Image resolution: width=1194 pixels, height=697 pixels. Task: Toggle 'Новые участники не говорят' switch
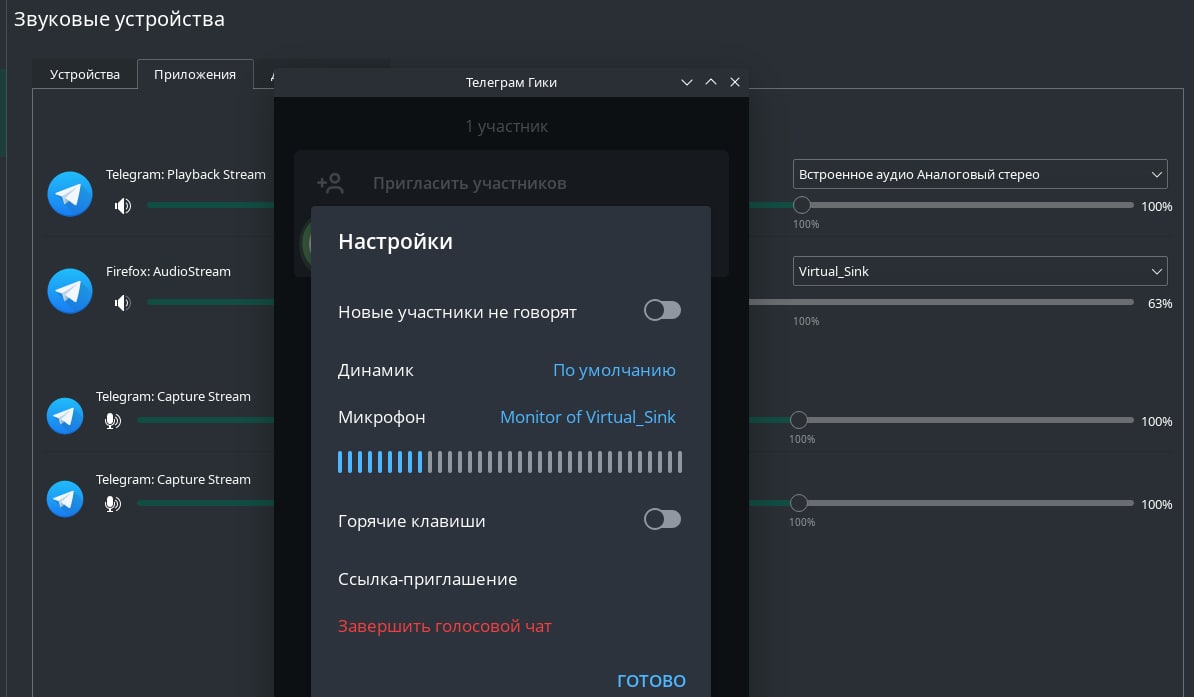(x=662, y=311)
